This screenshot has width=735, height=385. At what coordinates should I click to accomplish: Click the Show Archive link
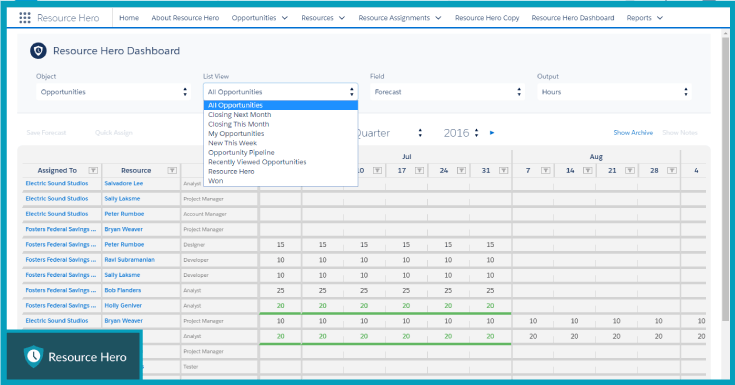[633, 133]
